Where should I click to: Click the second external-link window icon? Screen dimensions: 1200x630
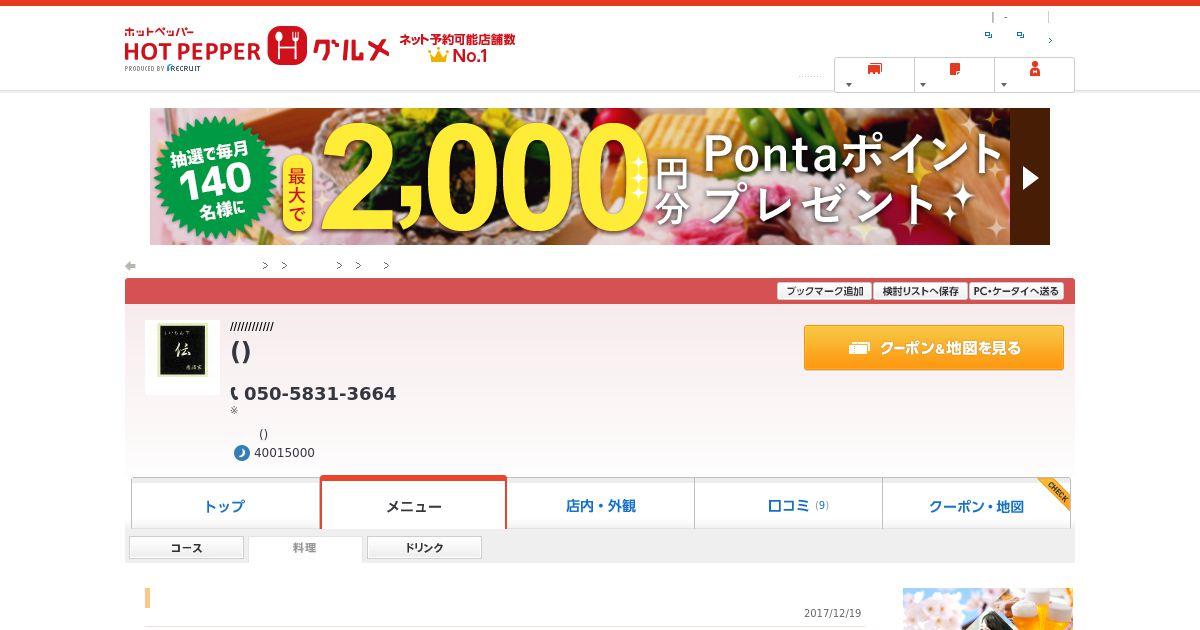(x=1020, y=35)
